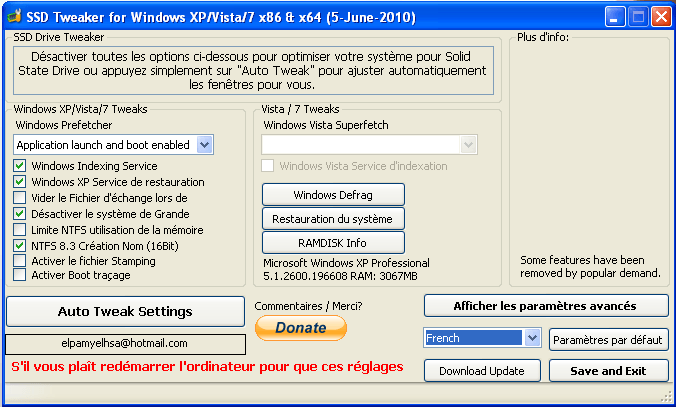Click the description text box about Auto Tweak
The height and width of the screenshot is (407, 676).
(254, 71)
